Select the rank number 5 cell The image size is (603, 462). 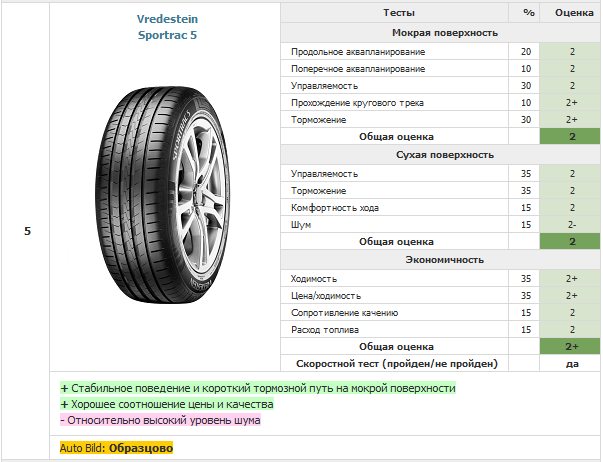click(x=27, y=231)
